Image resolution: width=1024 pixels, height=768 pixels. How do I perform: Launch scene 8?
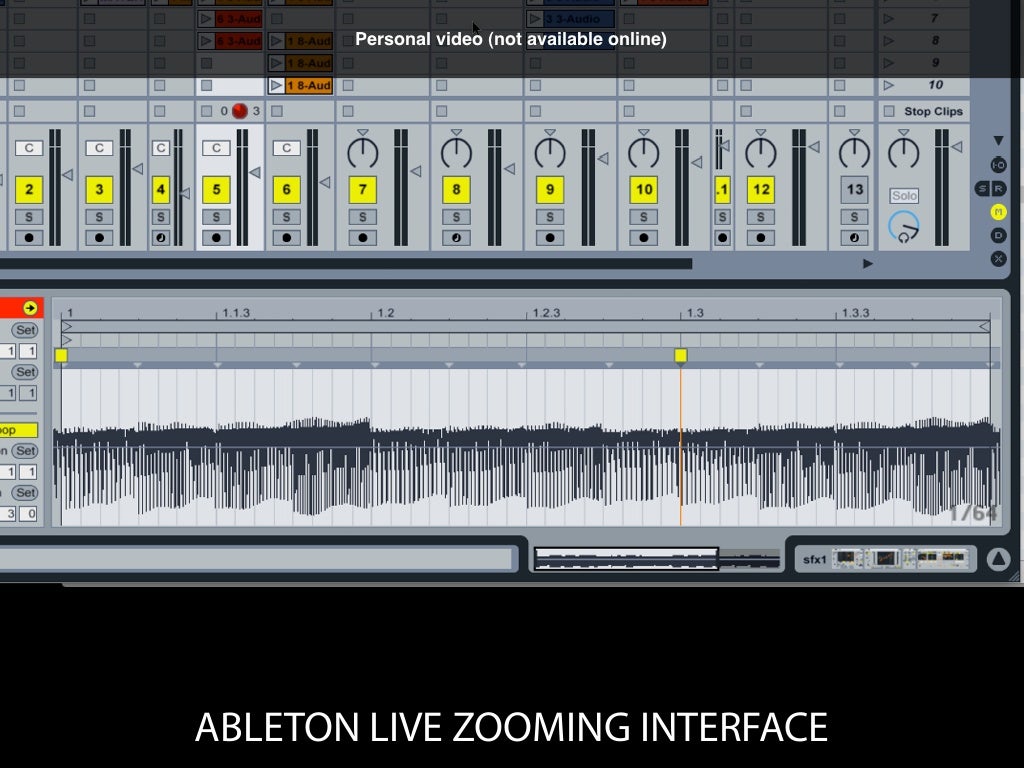tap(889, 40)
